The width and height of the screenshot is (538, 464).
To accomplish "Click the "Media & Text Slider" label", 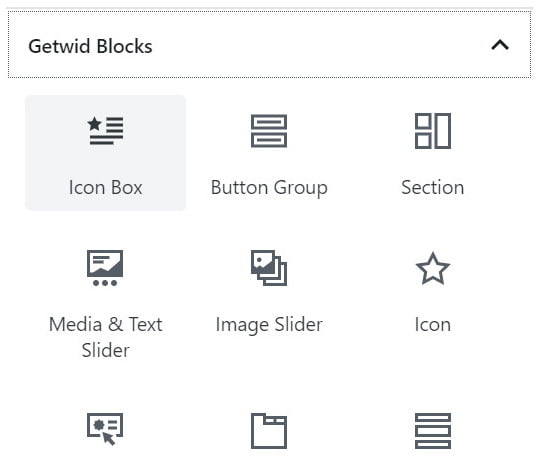I will click(106, 337).
